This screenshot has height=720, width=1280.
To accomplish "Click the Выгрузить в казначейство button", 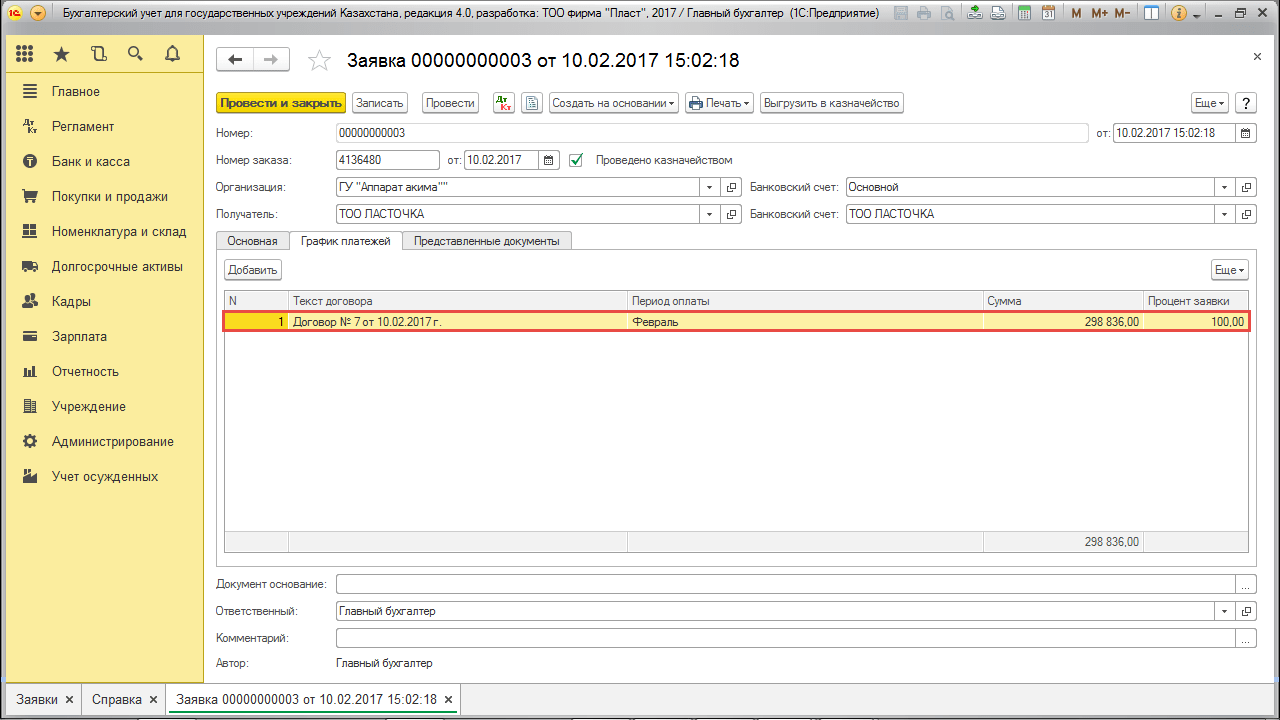I will pos(831,103).
